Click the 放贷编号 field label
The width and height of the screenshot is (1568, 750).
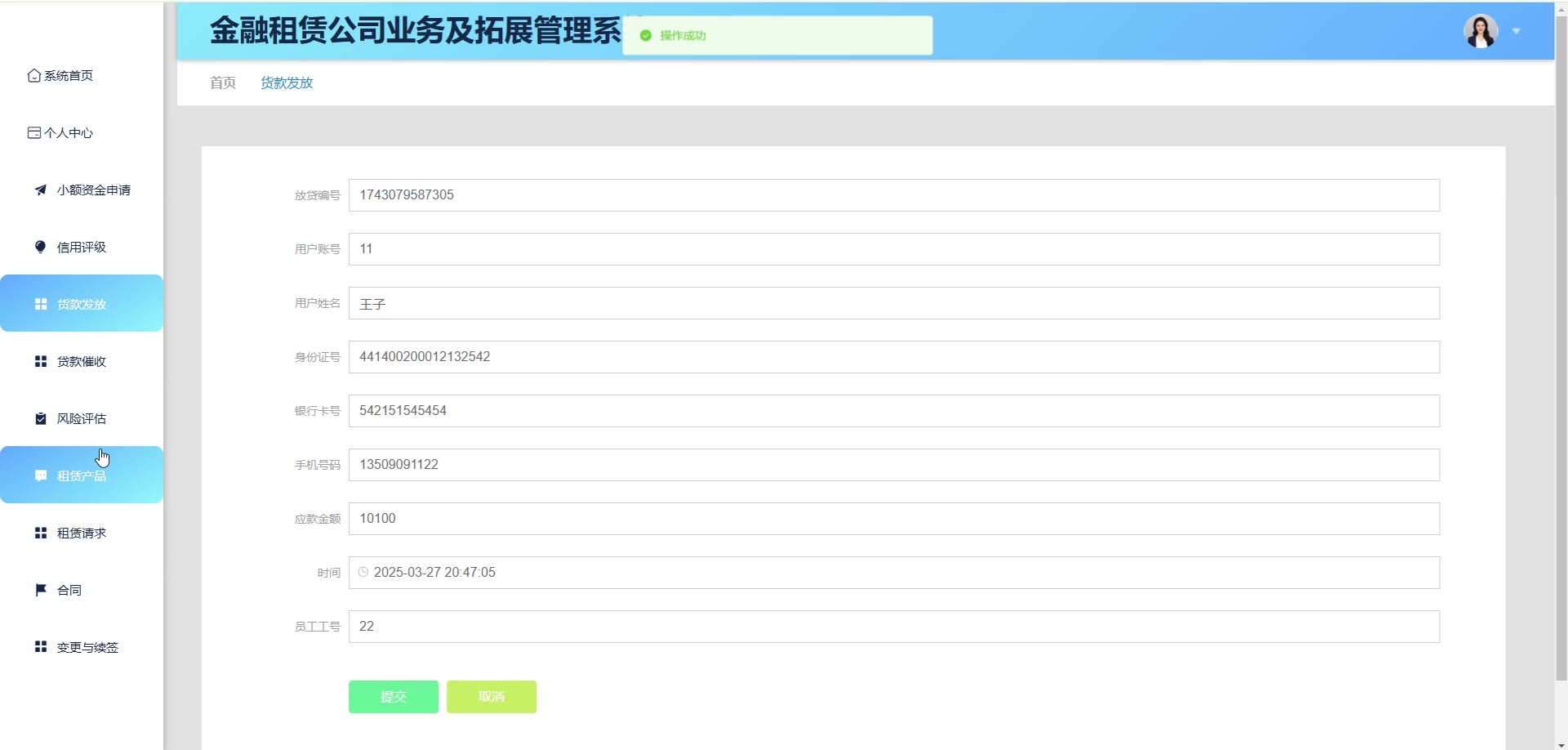(318, 195)
